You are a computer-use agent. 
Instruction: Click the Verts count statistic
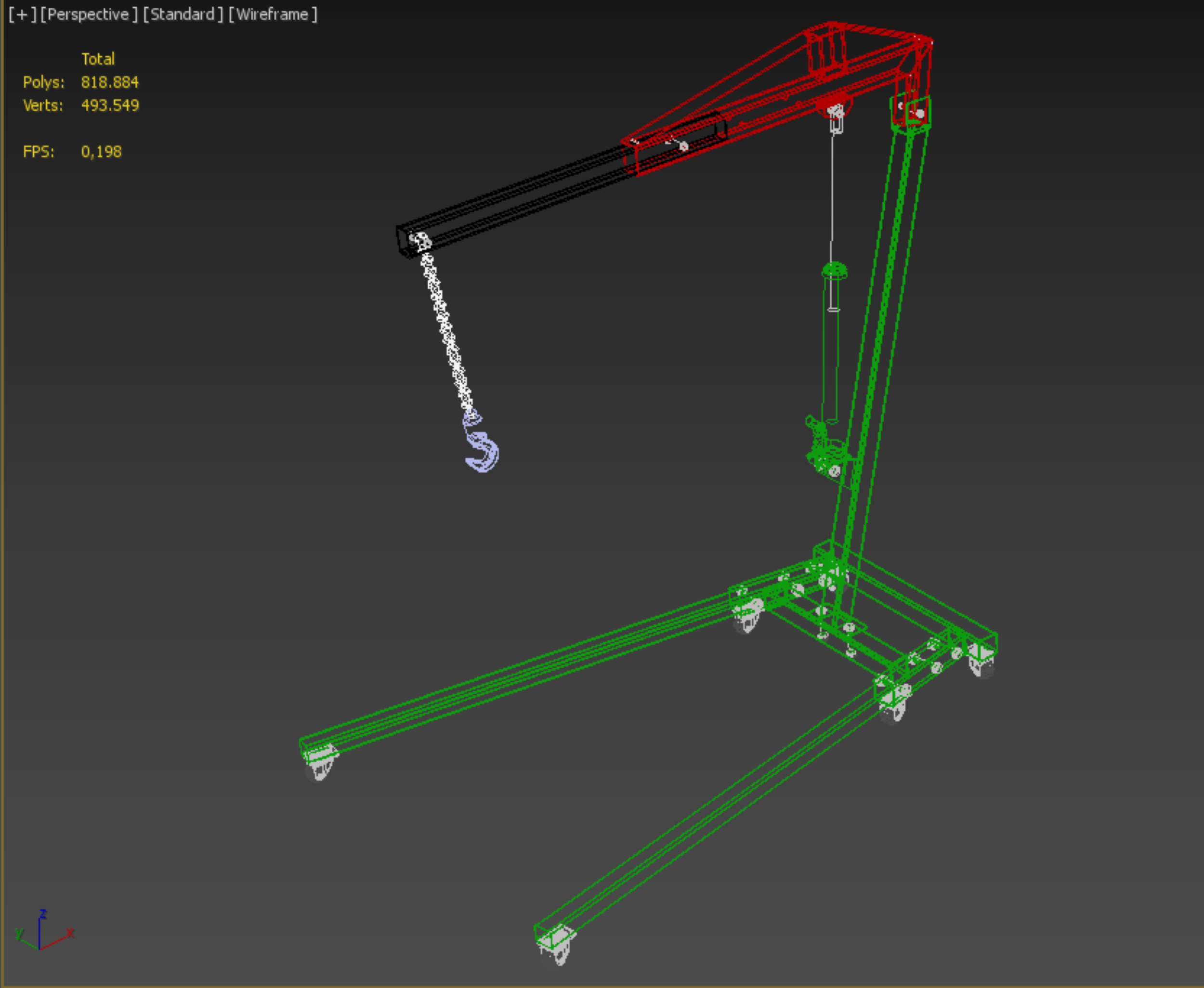(109, 106)
